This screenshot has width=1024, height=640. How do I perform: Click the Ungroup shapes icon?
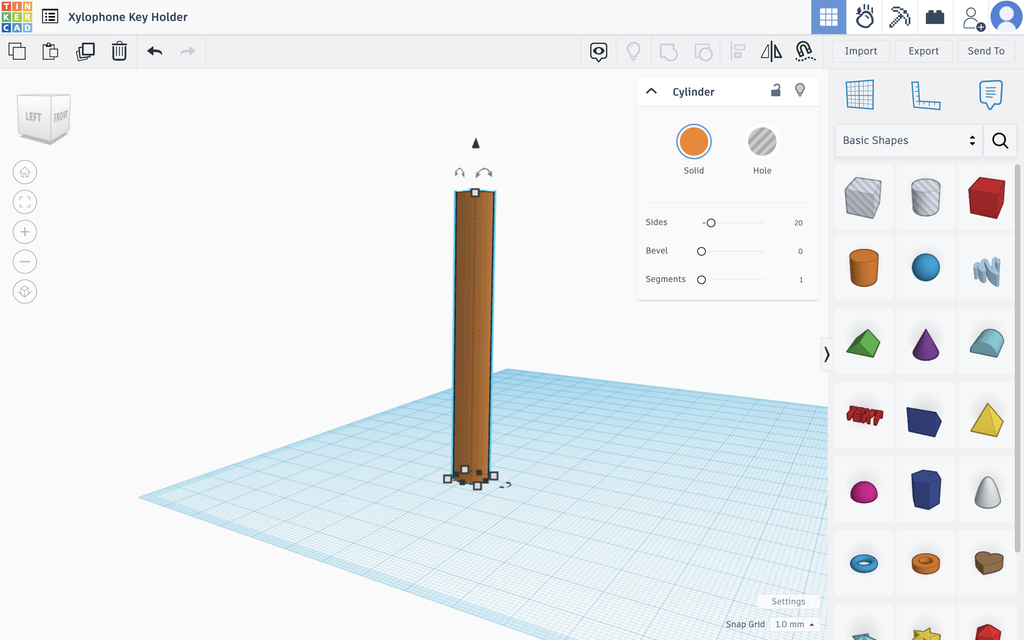(703, 52)
